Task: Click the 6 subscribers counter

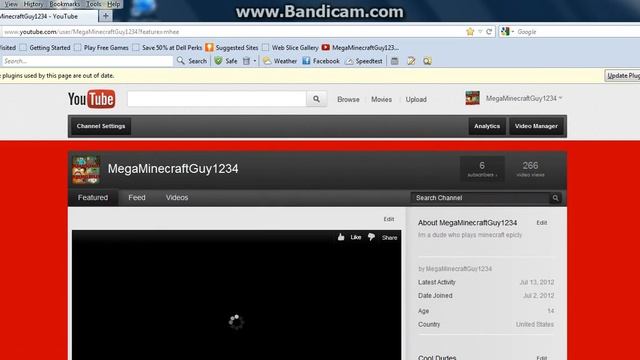Action: click(x=482, y=169)
